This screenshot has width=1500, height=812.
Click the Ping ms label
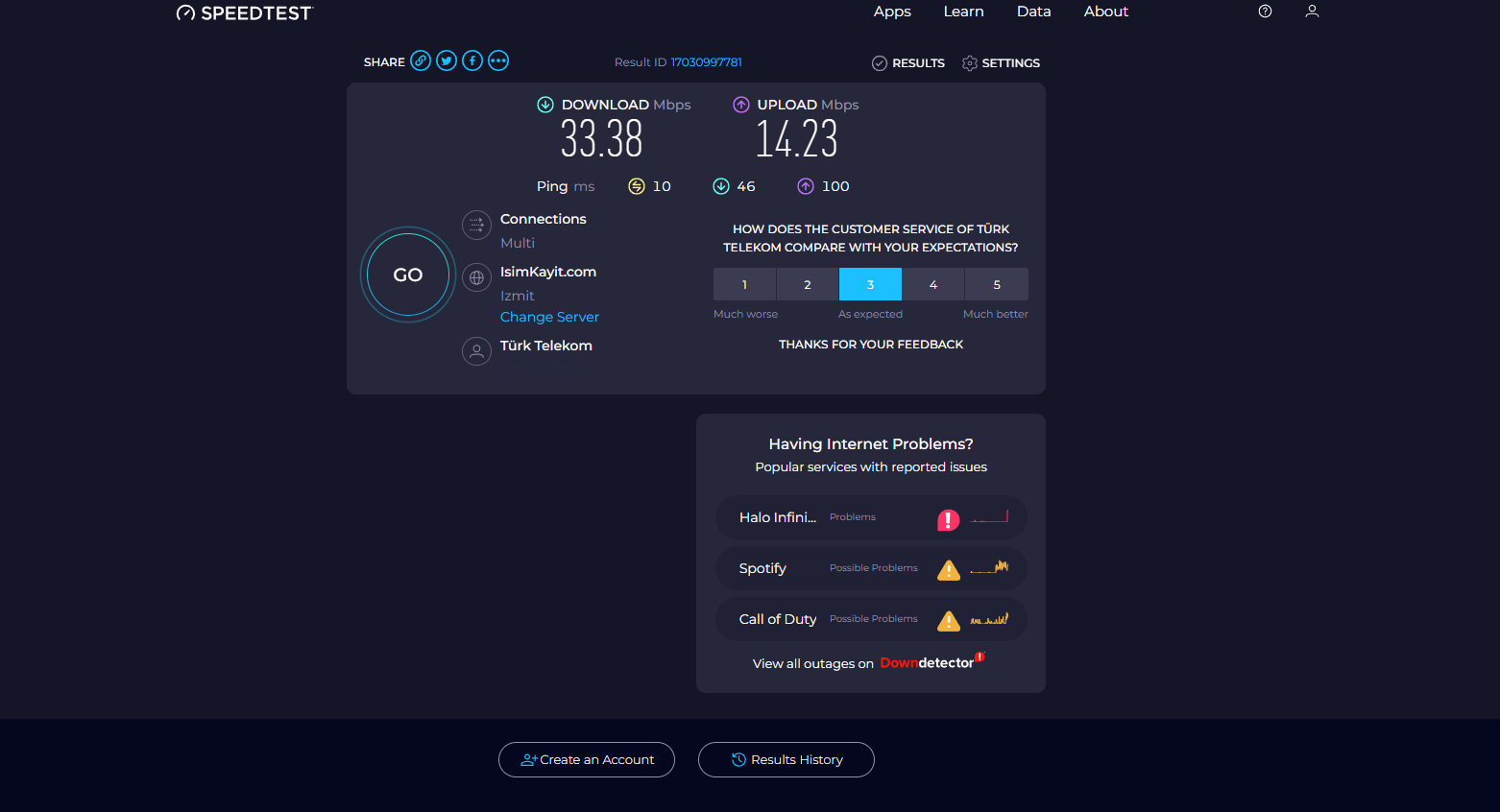click(566, 186)
